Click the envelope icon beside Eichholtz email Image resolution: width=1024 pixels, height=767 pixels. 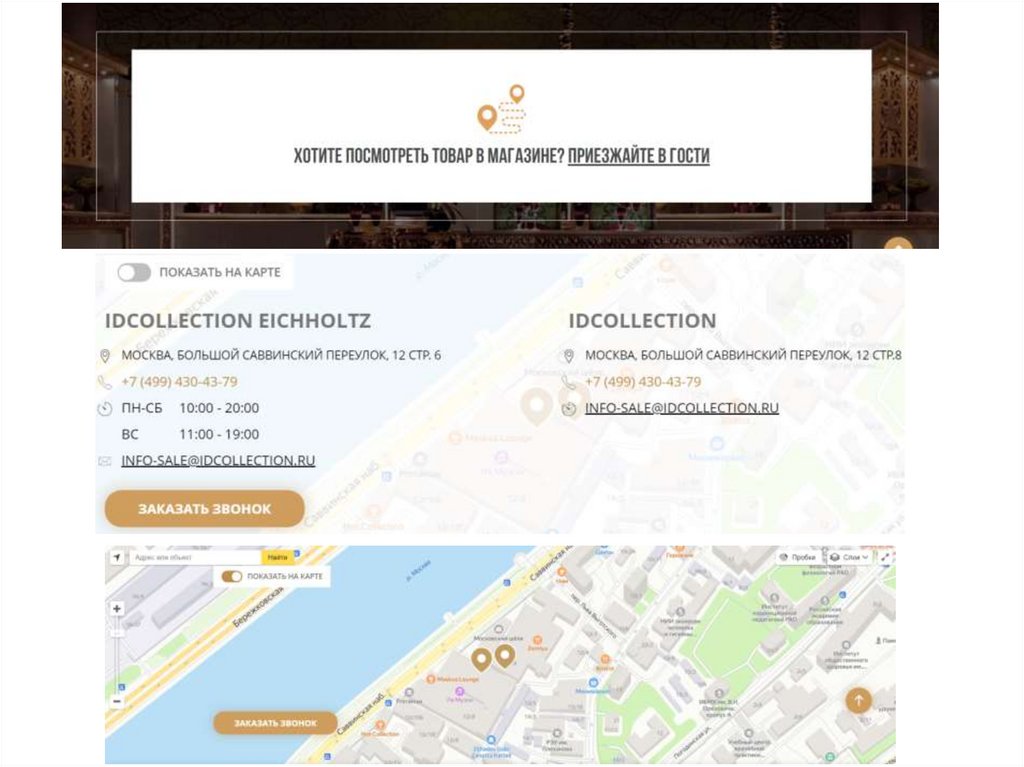[x=104, y=461]
